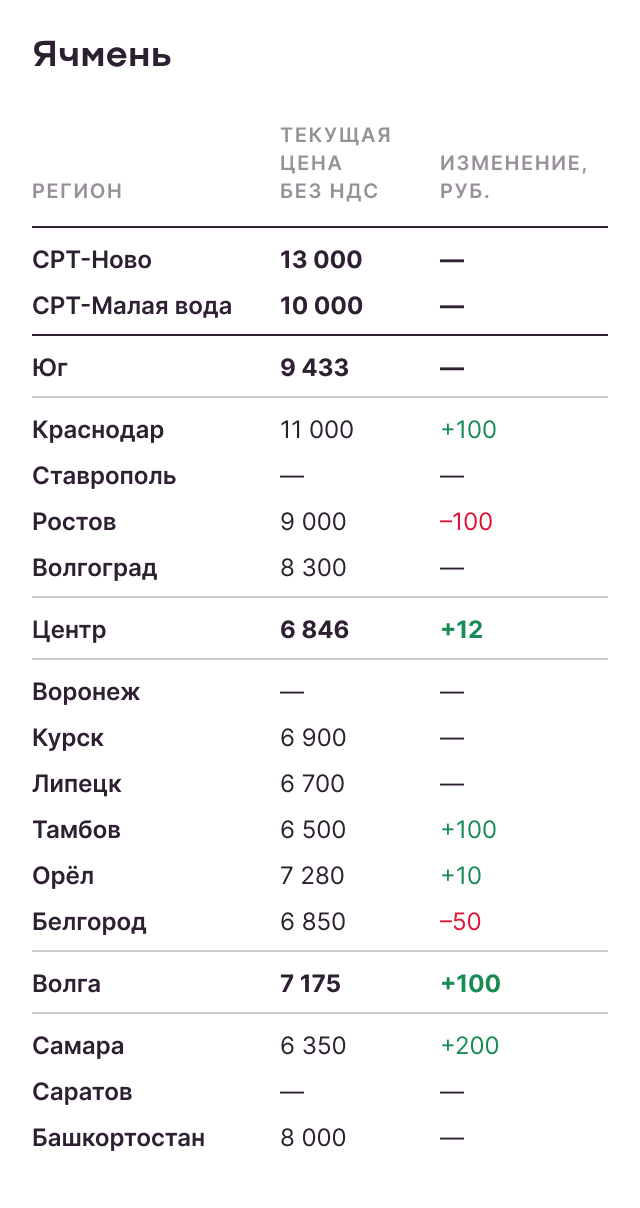
Task: Click Тамбов's +100 change value
Action: (x=468, y=830)
